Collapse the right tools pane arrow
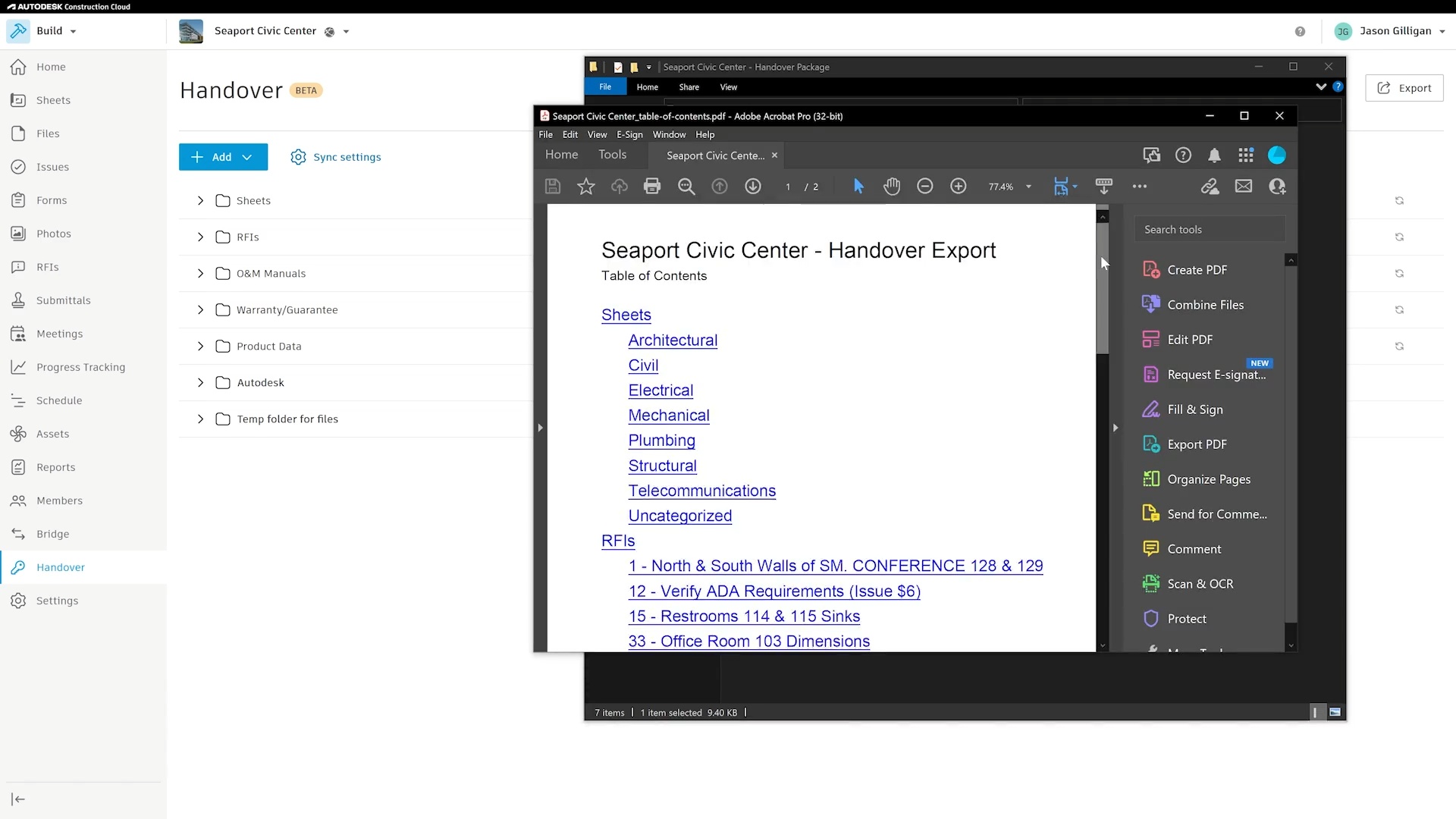The height and width of the screenshot is (819, 1456). [x=1116, y=428]
